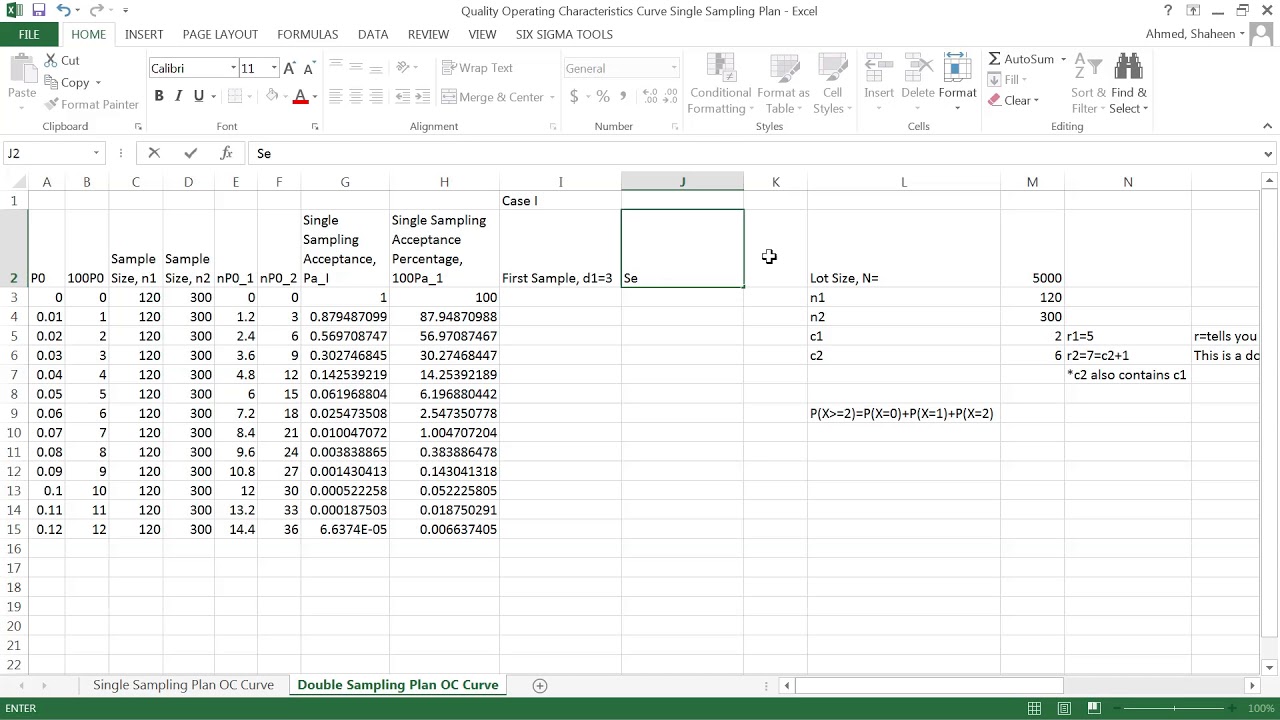This screenshot has width=1280, height=720.
Task: Select column header G
Action: point(345,182)
